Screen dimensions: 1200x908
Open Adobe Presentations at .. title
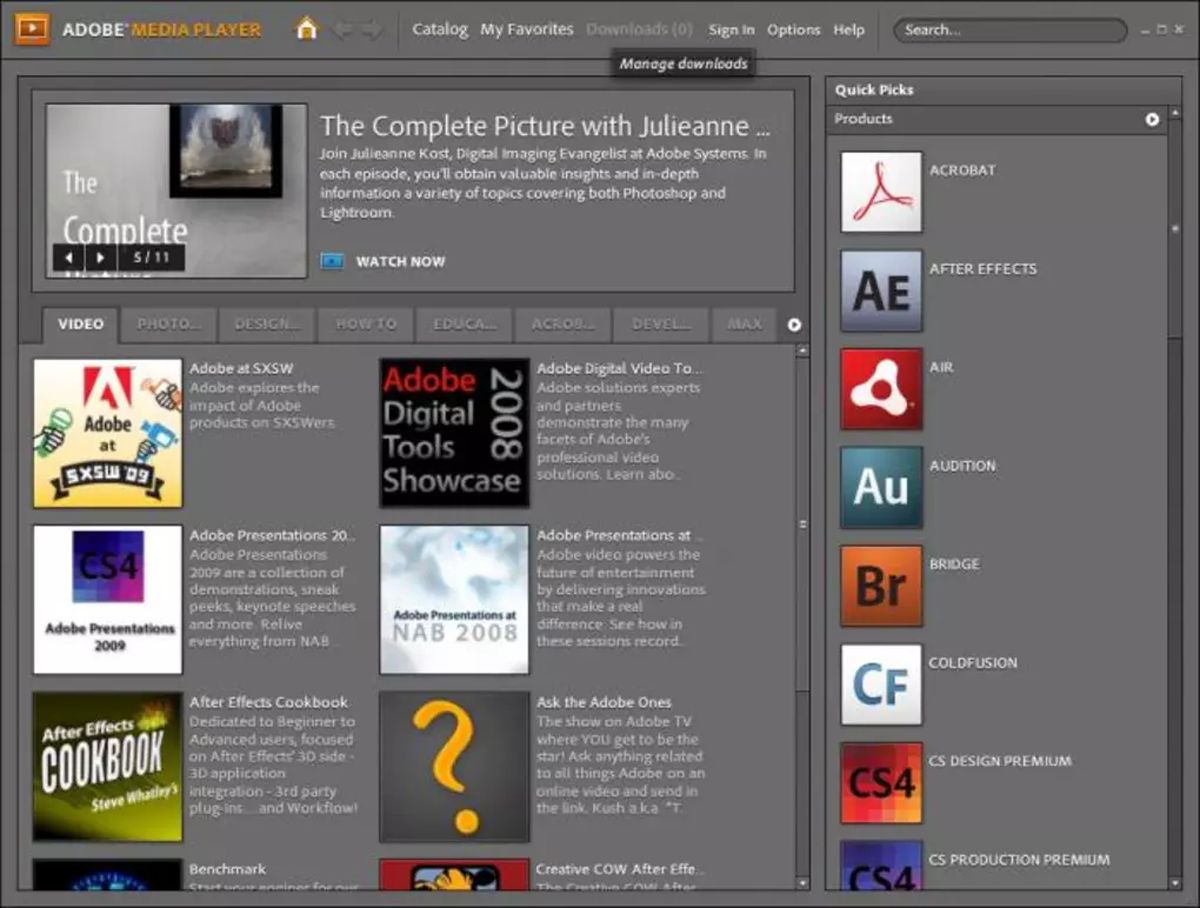pos(620,535)
